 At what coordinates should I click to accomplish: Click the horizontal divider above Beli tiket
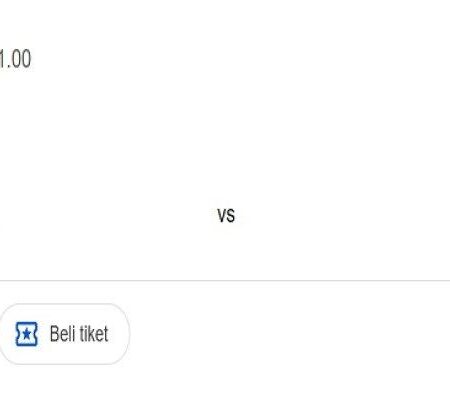pos(225,281)
